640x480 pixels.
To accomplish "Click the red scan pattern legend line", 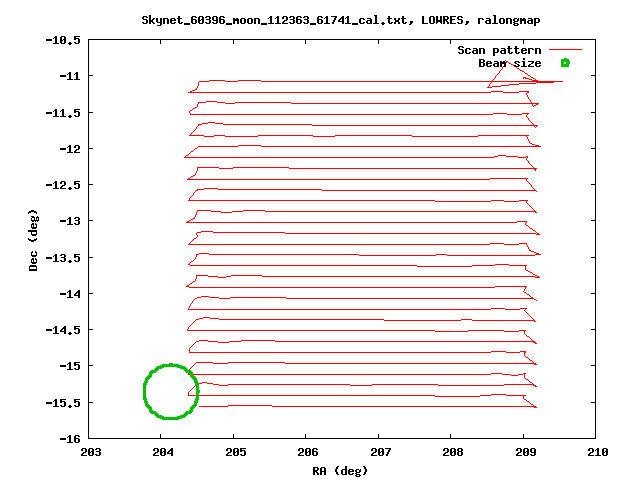I will pos(565,50).
